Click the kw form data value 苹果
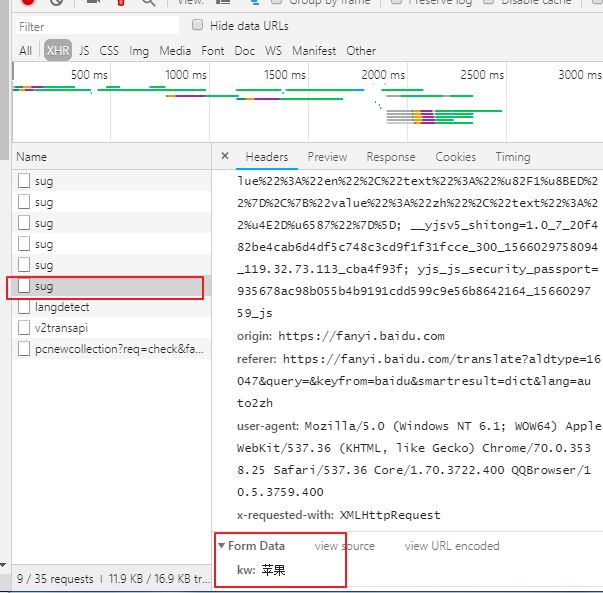Screen dimensions: 603x593 tap(273, 570)
